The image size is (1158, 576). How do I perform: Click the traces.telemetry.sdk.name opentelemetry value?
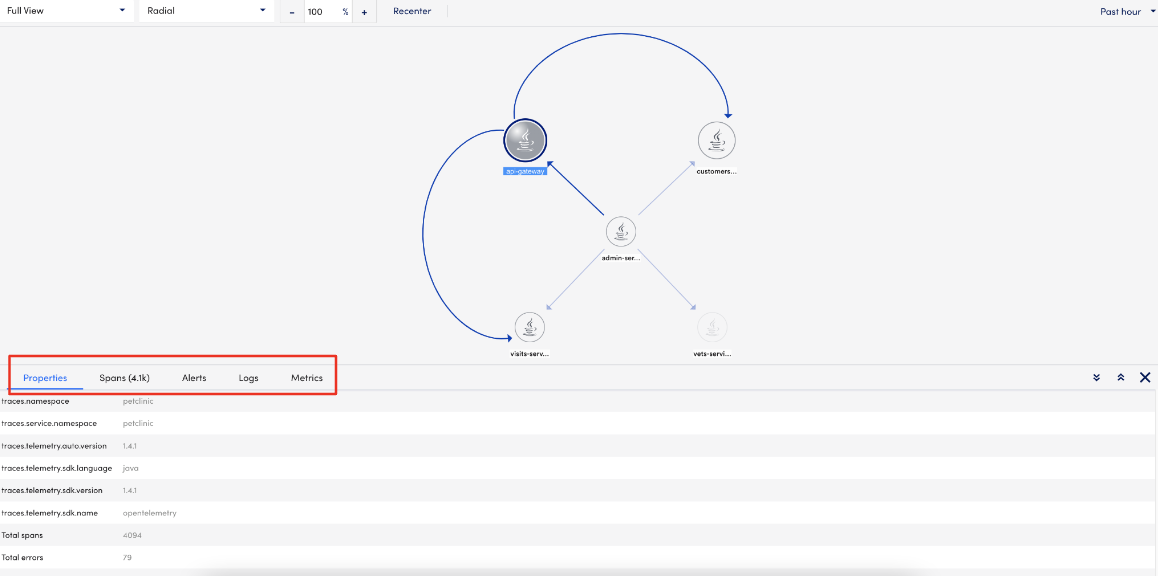pyautogui.click(x=149, y=512)
